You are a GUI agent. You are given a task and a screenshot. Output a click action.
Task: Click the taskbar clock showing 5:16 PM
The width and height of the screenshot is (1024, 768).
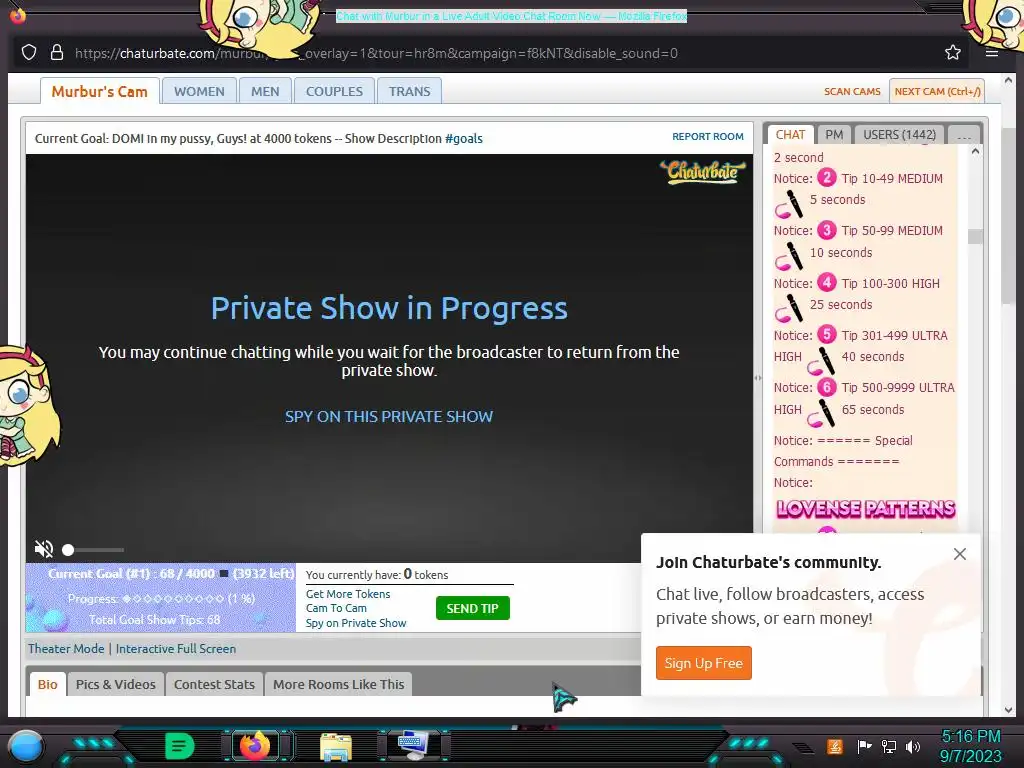970,746
